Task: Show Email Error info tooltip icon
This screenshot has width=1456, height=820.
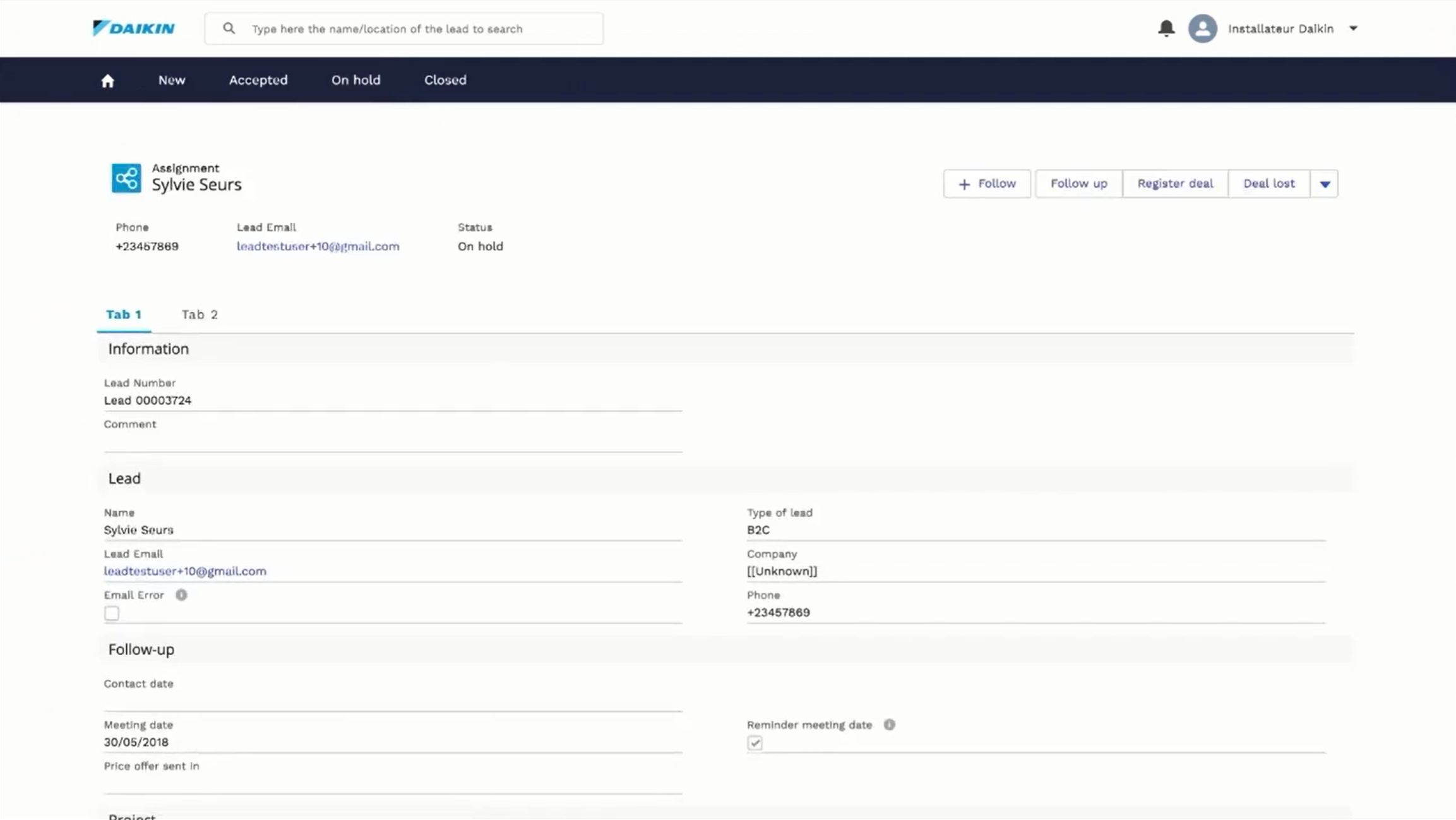Action: tap(181, 595)
